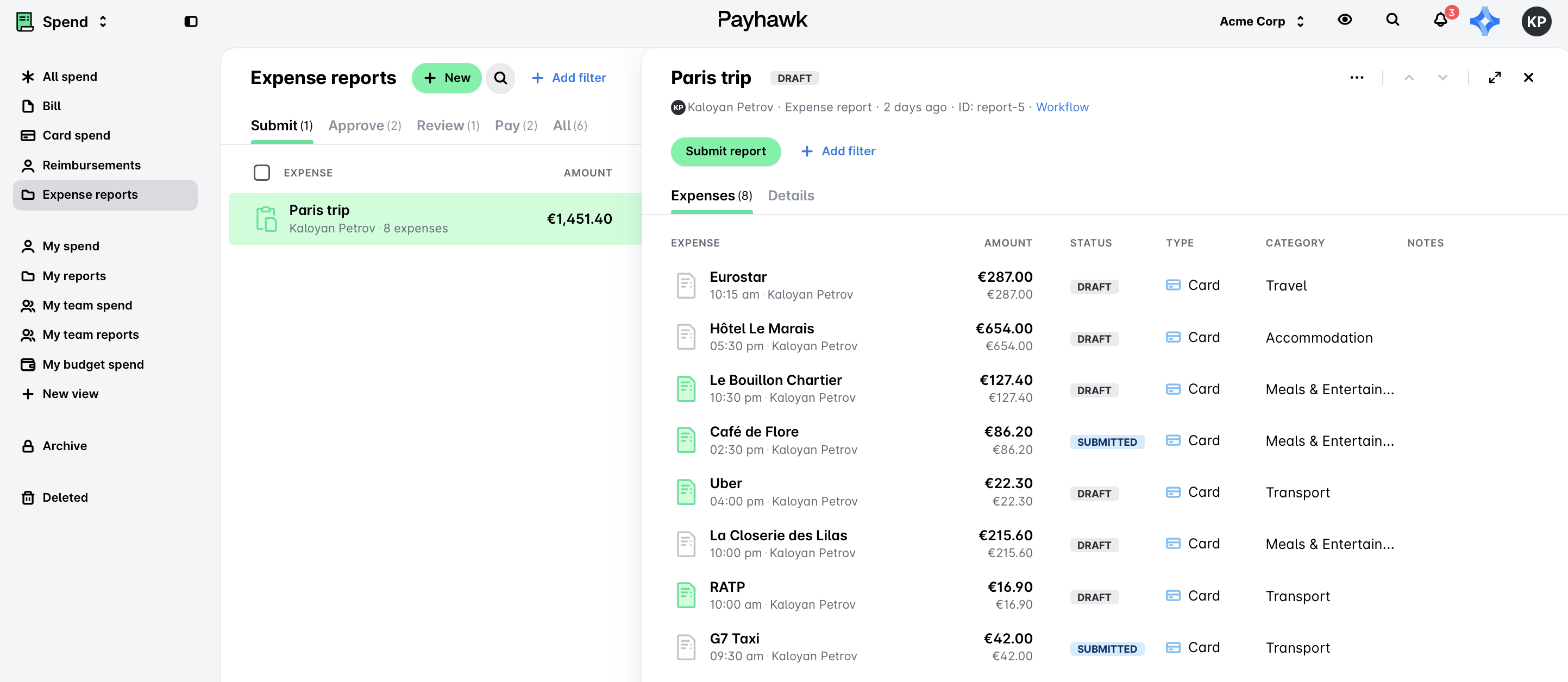
Task: Open notifications bell with 3 alerts
Action: [1440, 20]
